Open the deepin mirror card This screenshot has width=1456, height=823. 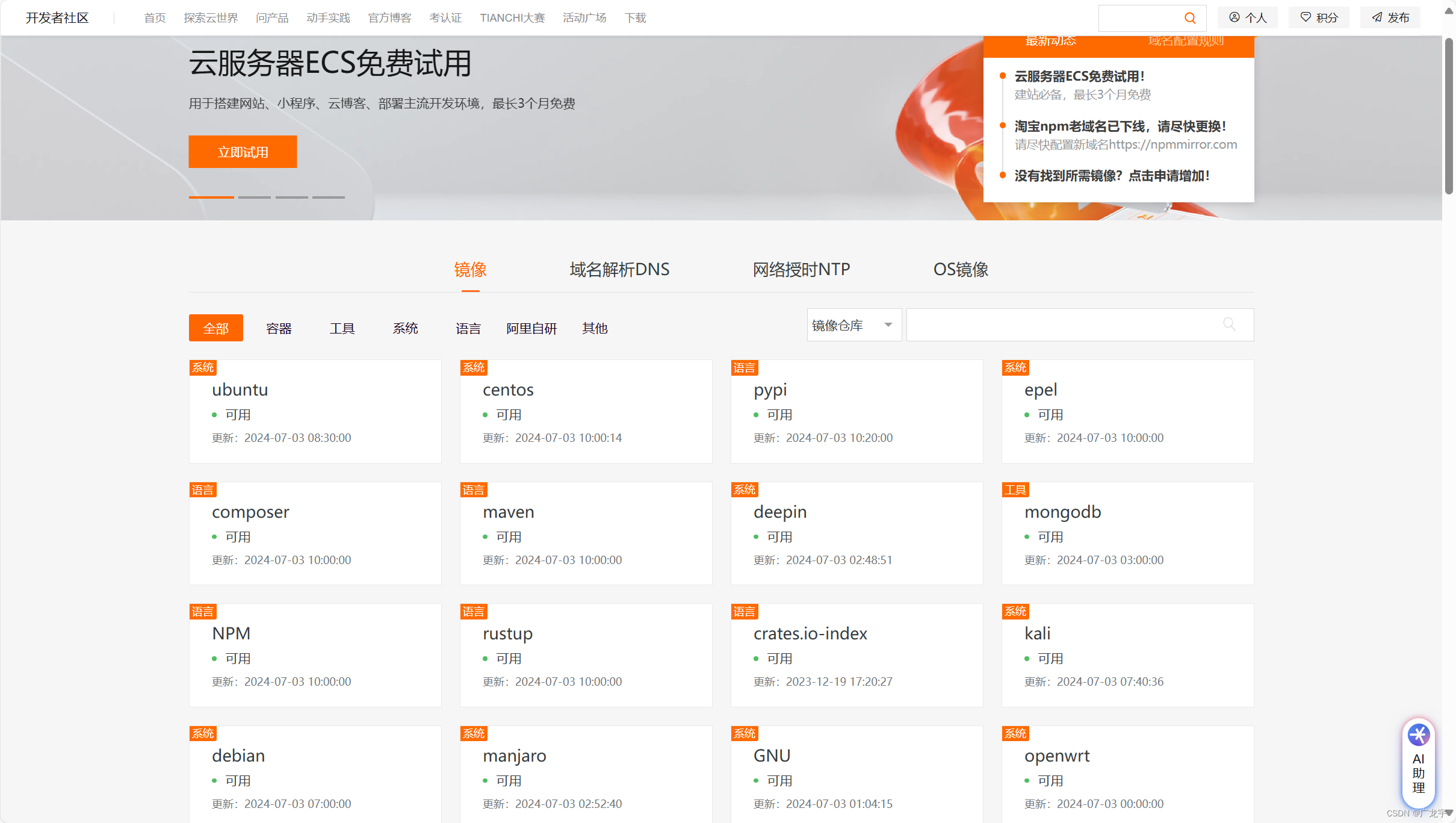tap(857, 533)
